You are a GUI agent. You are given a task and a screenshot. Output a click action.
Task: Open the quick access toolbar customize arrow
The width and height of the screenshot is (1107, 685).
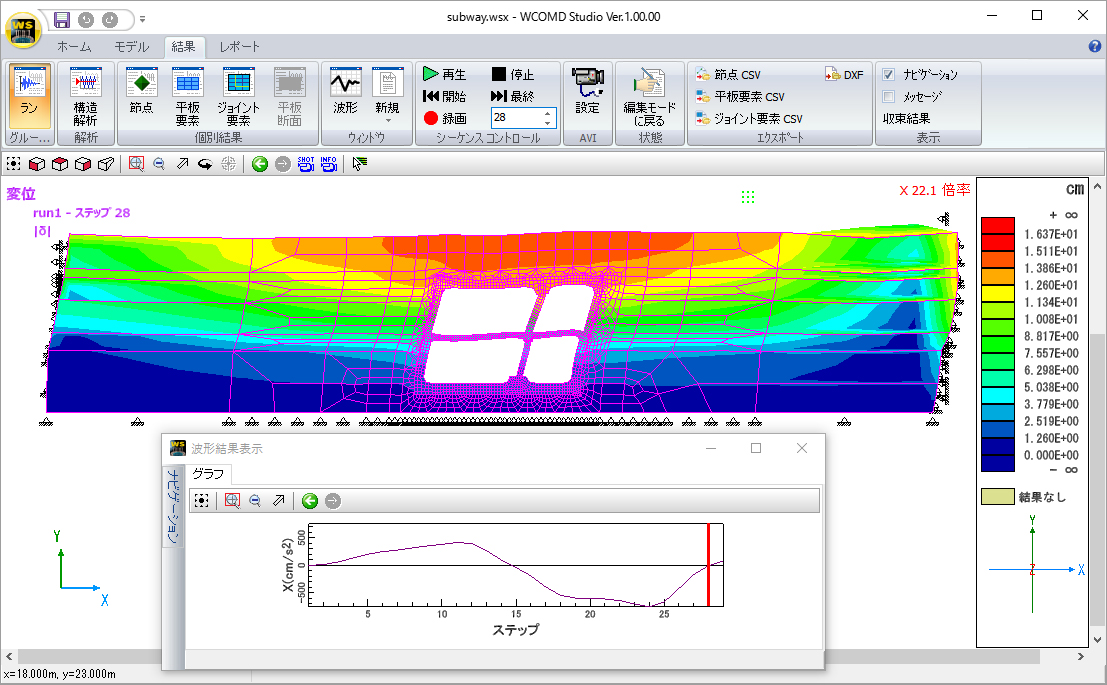[143, 19]
